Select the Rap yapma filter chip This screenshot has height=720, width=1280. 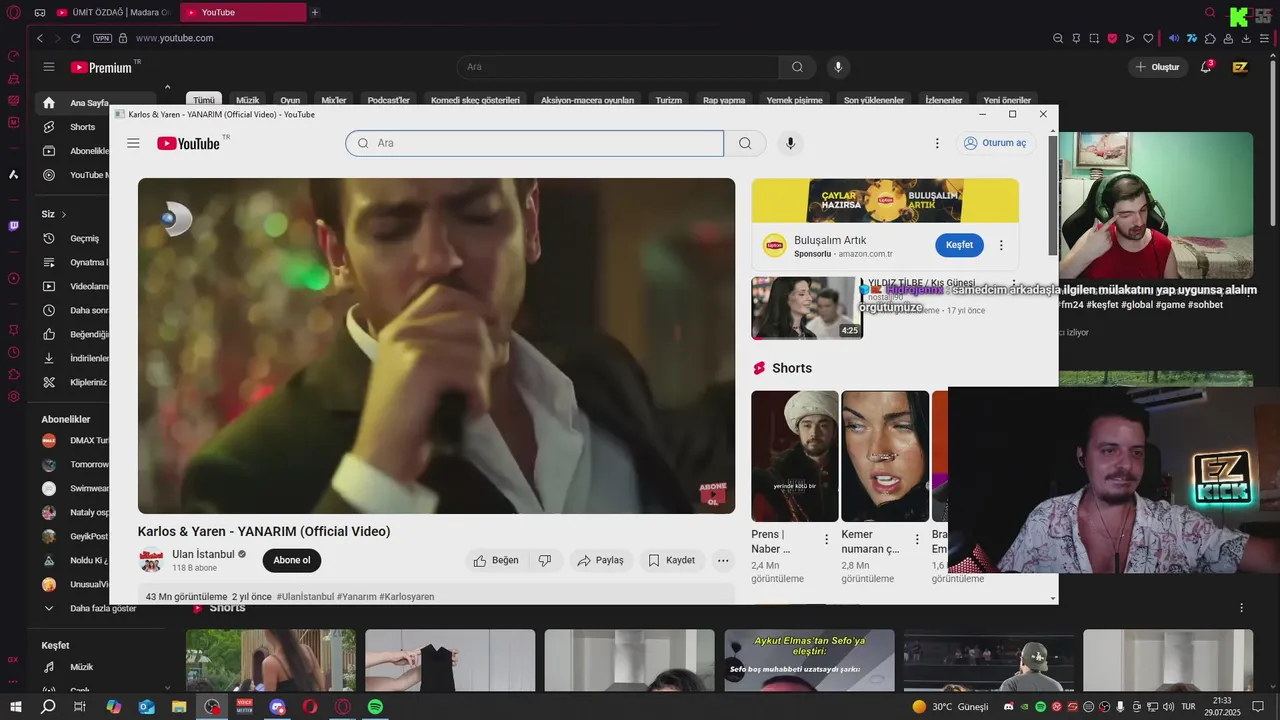(x=724, y=101)
